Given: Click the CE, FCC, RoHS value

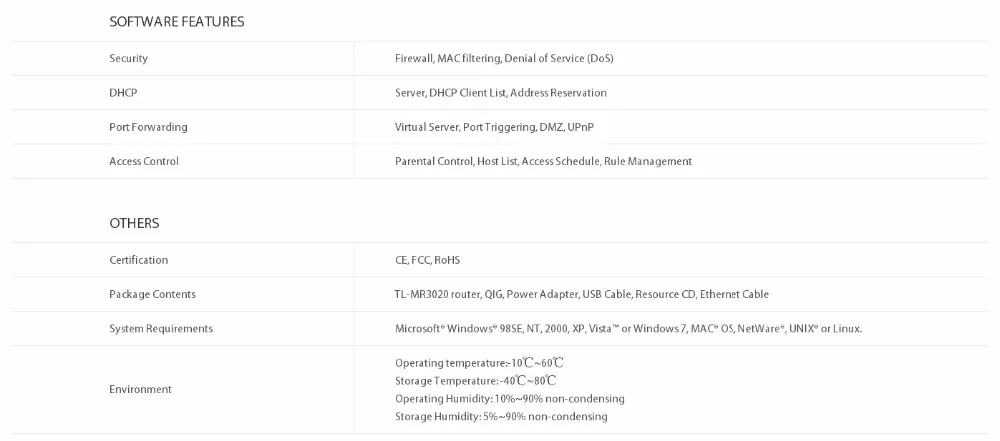Looking at the screenshot, I should click(x=427, y=260).
